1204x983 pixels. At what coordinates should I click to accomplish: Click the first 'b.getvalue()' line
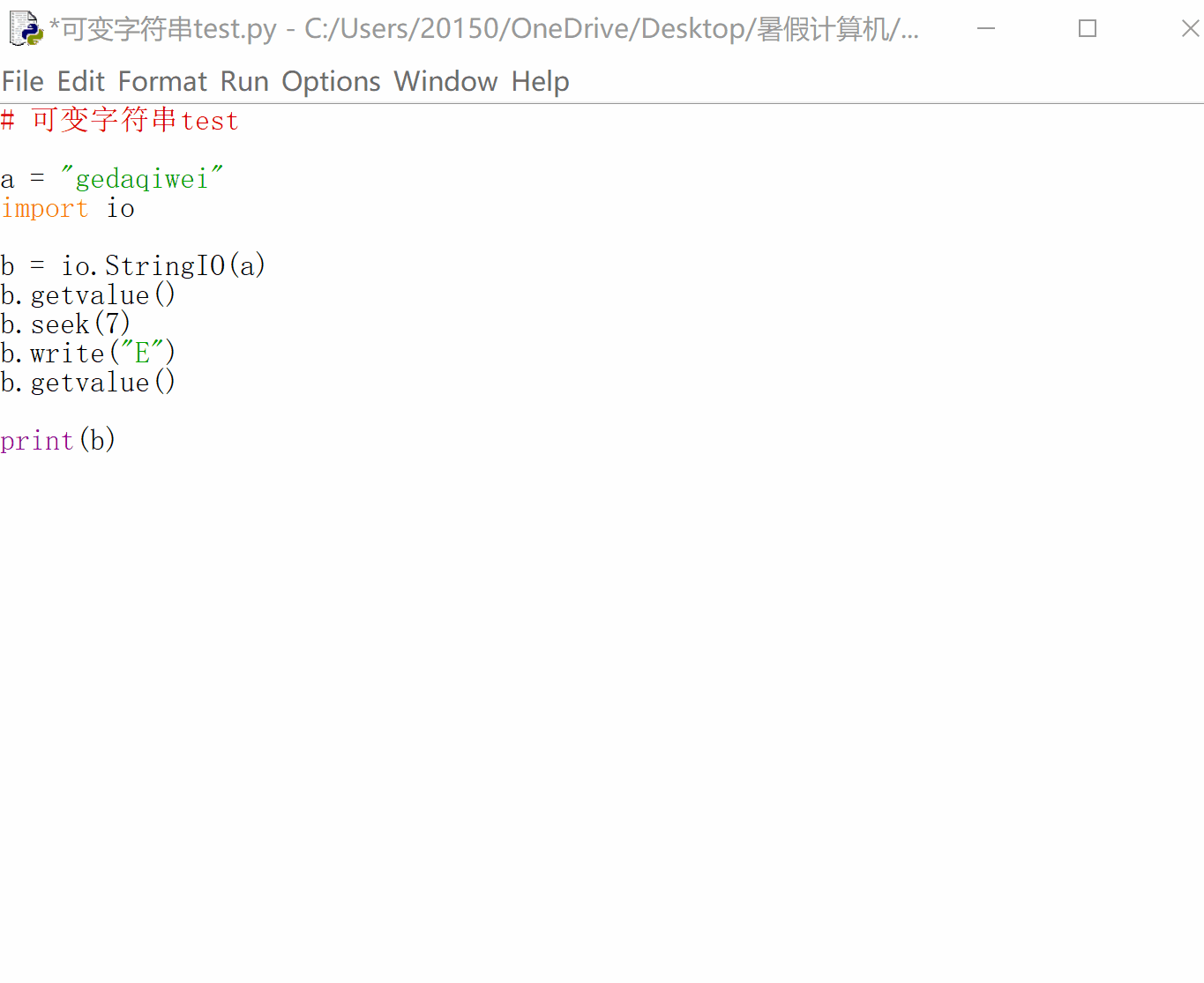point(88,294)
